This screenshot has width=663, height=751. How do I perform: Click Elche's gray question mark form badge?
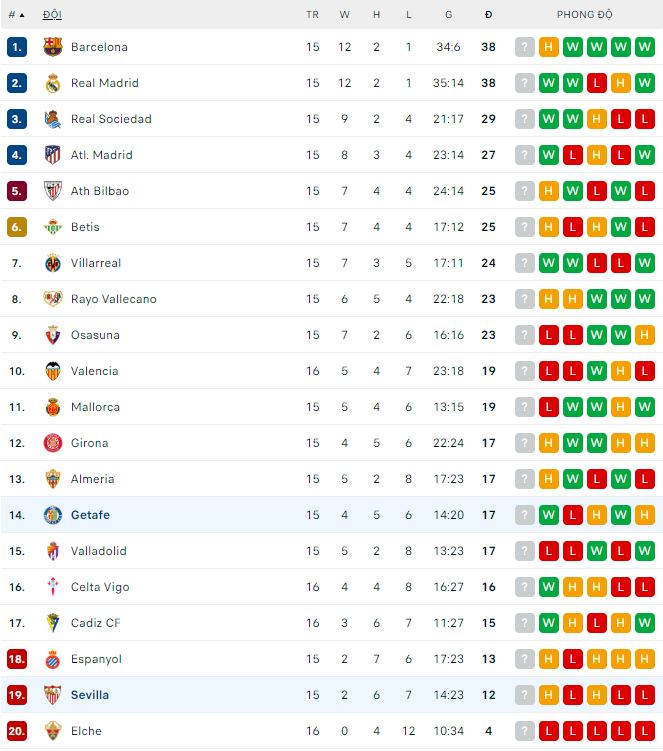pos(525,731)
